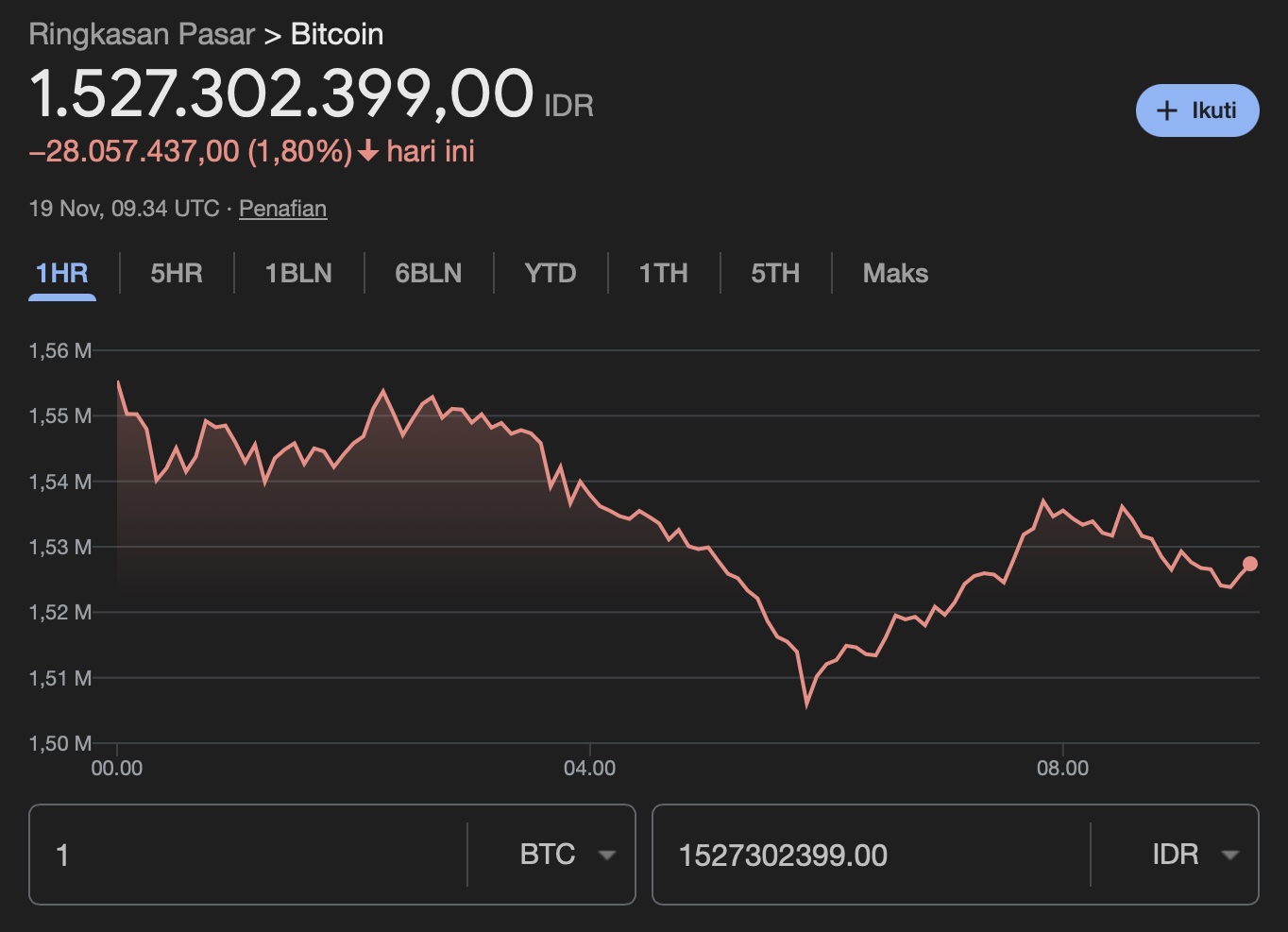
Task: Switch to the 5HR tab
Action: point(177,274)
